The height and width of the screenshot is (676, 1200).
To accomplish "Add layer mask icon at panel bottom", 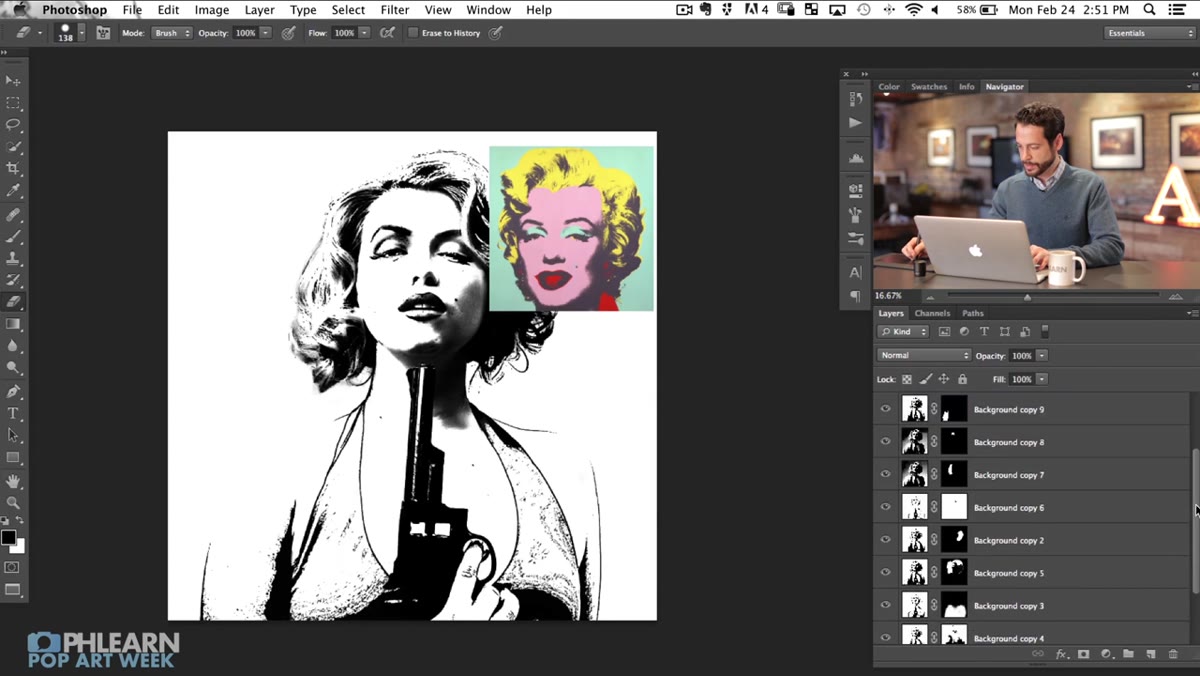I will pos(1083,654).
